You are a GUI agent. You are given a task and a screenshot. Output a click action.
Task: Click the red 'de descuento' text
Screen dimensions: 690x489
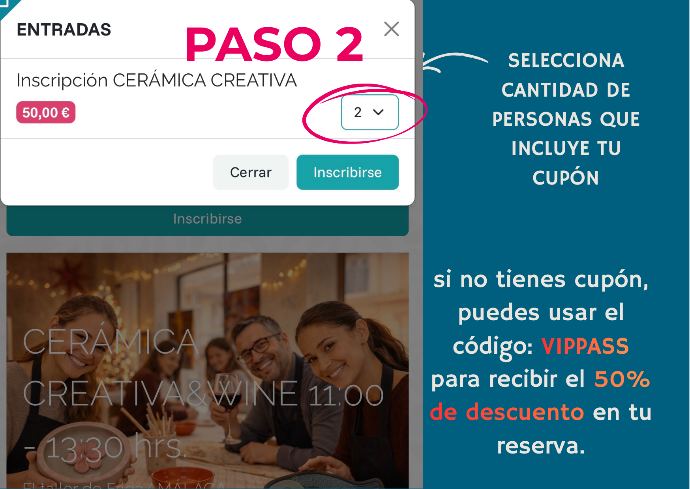(x=507, y=412)
